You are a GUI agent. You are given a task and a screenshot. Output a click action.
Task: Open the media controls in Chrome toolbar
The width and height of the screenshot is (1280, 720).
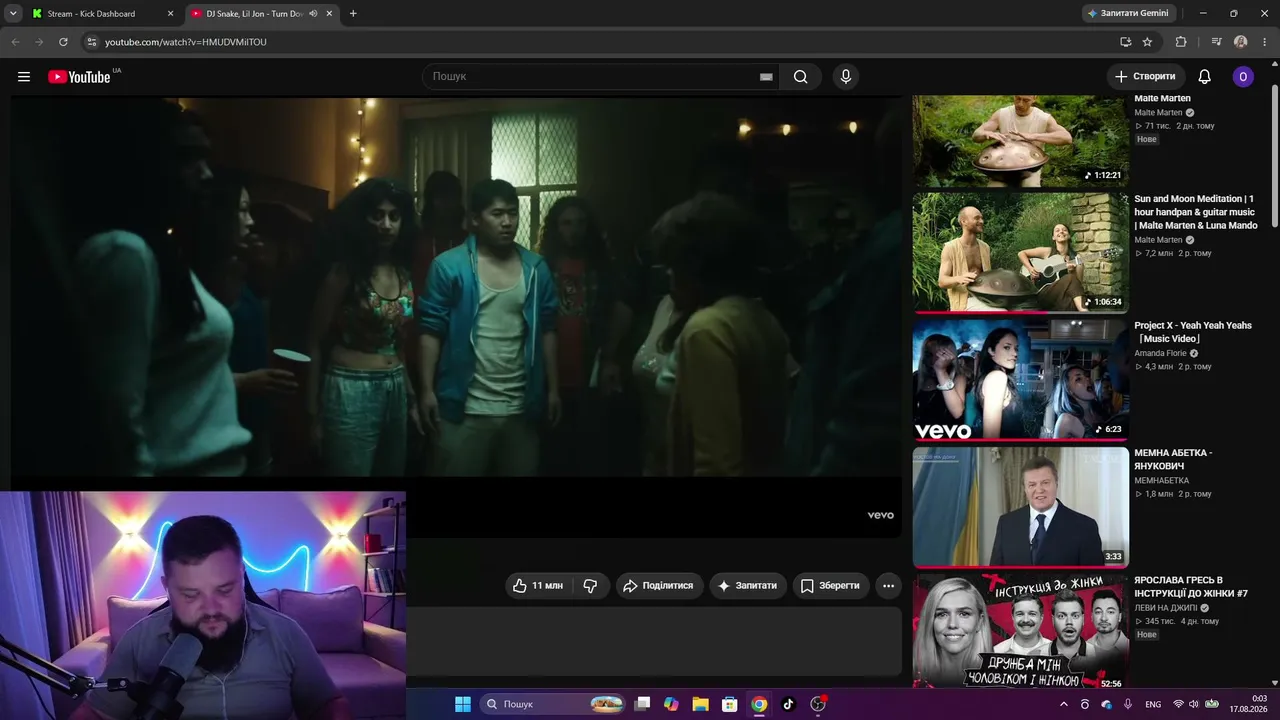click(1217, 42)
